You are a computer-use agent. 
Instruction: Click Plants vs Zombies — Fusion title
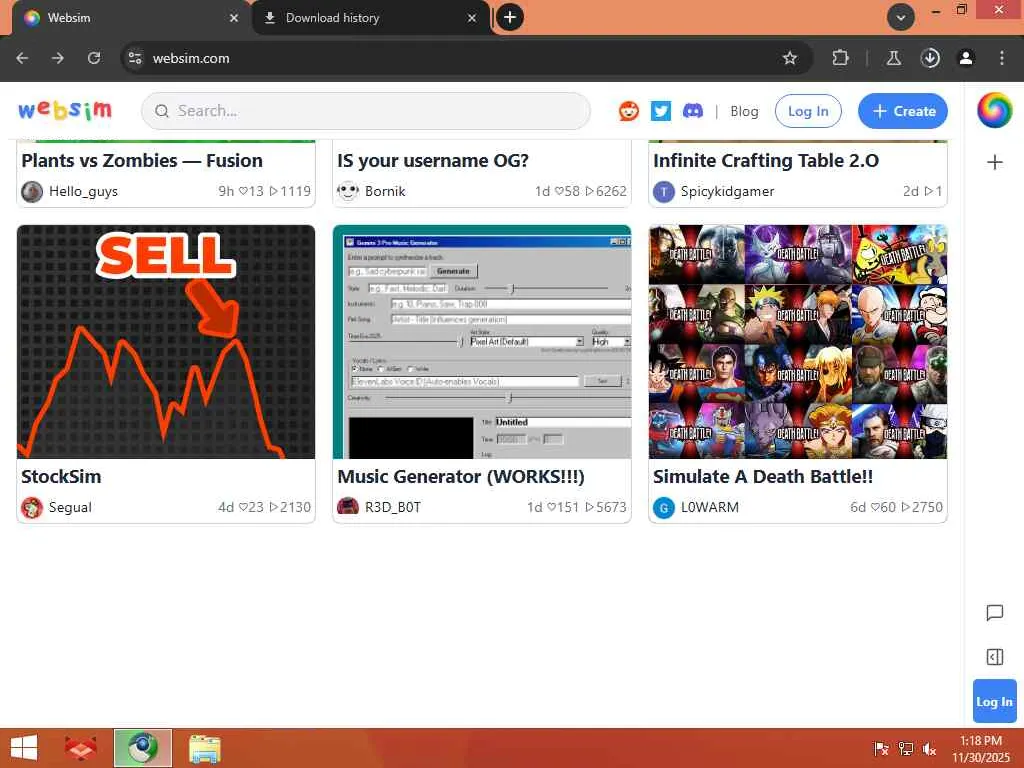point(142,161)
